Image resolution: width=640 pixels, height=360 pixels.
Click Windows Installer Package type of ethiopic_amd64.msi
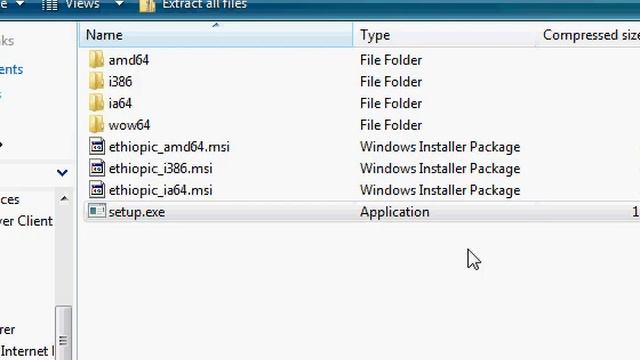[x=440, y=147]
